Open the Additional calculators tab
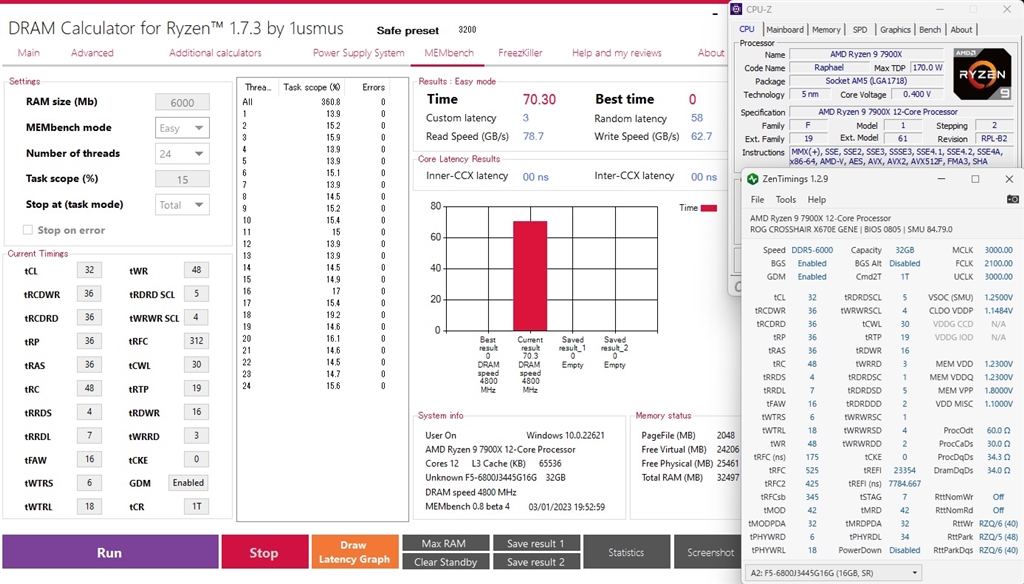Screen dimensions: 1024x584 [216, 53]
